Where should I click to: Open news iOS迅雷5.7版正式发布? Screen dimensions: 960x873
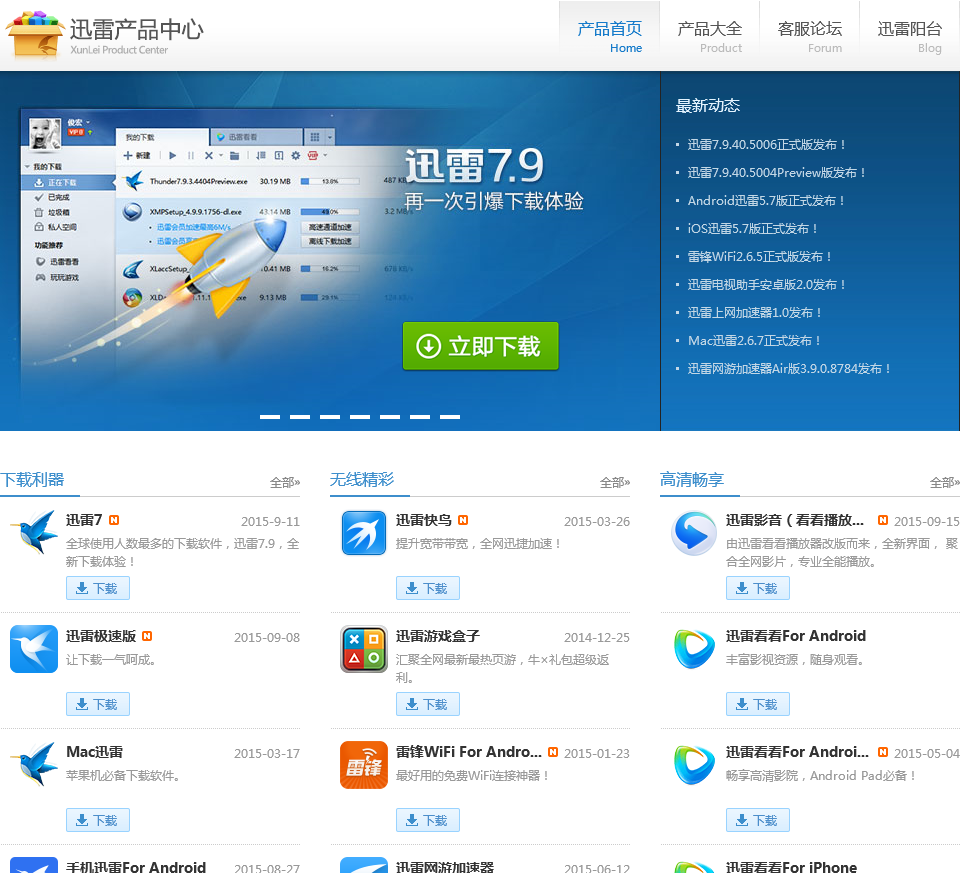point(752,229)
